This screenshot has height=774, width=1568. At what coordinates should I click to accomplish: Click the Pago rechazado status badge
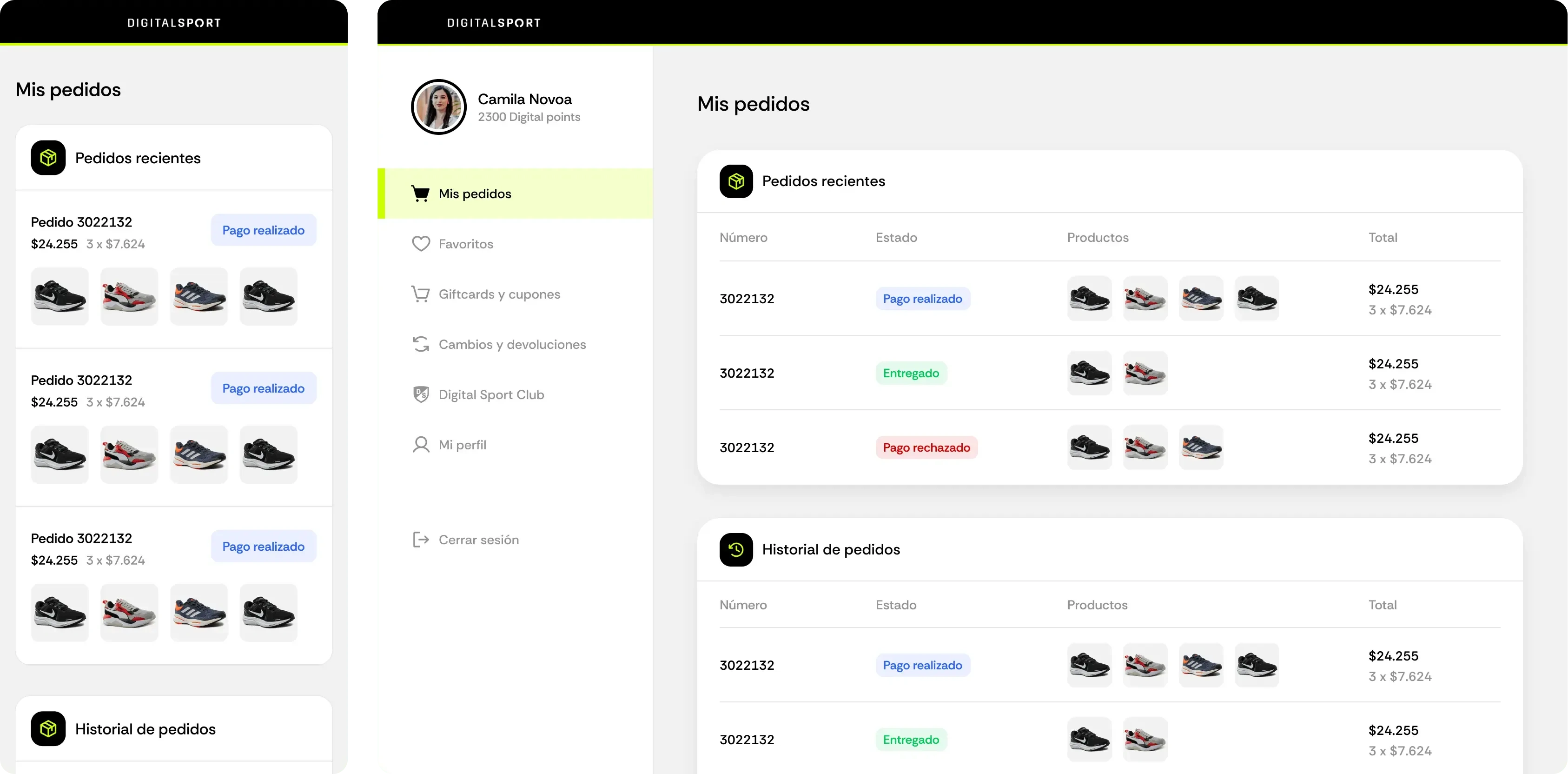pos(926,447)
